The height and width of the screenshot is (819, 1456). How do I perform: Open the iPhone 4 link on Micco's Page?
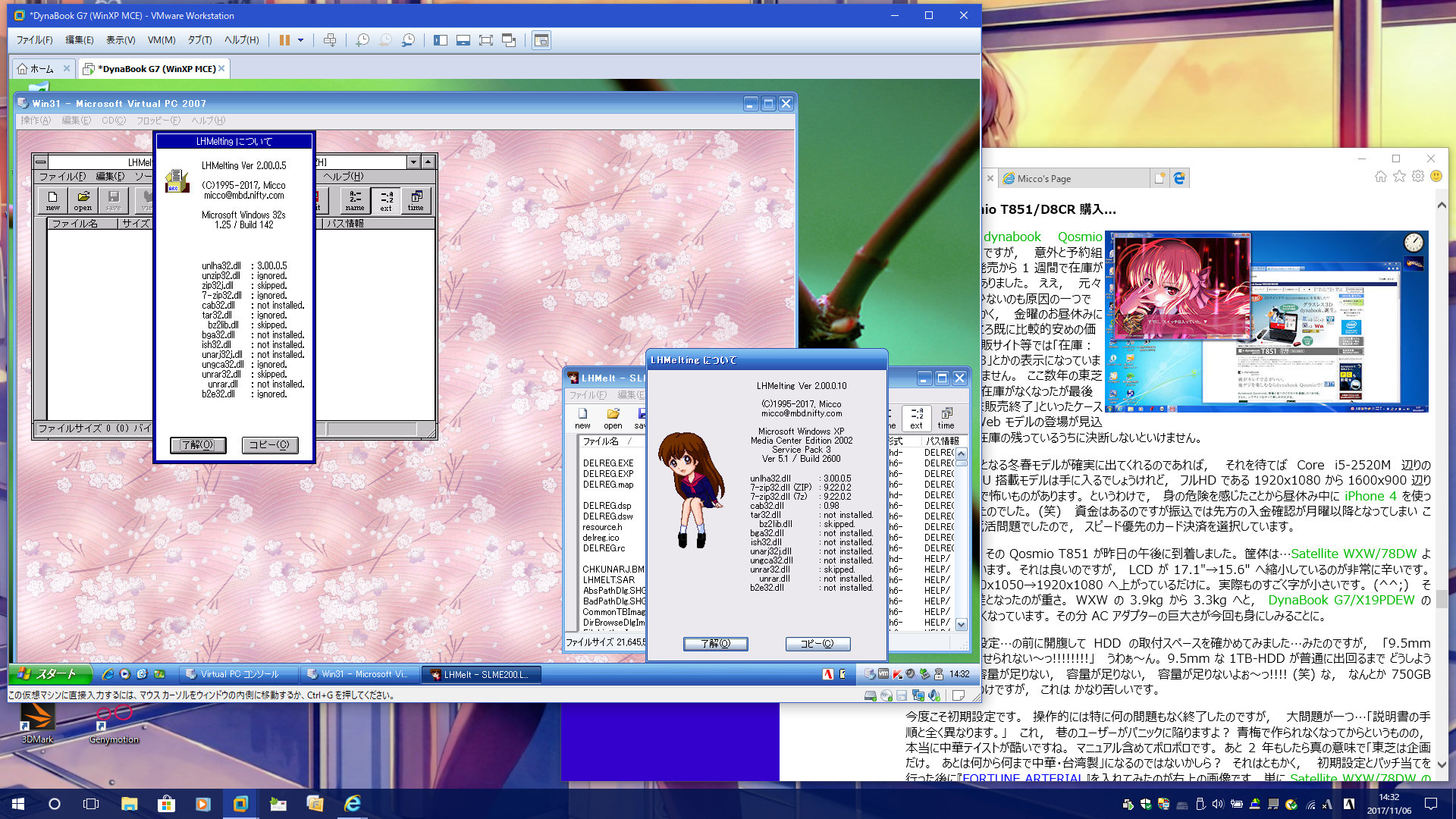pos(1370,496)
